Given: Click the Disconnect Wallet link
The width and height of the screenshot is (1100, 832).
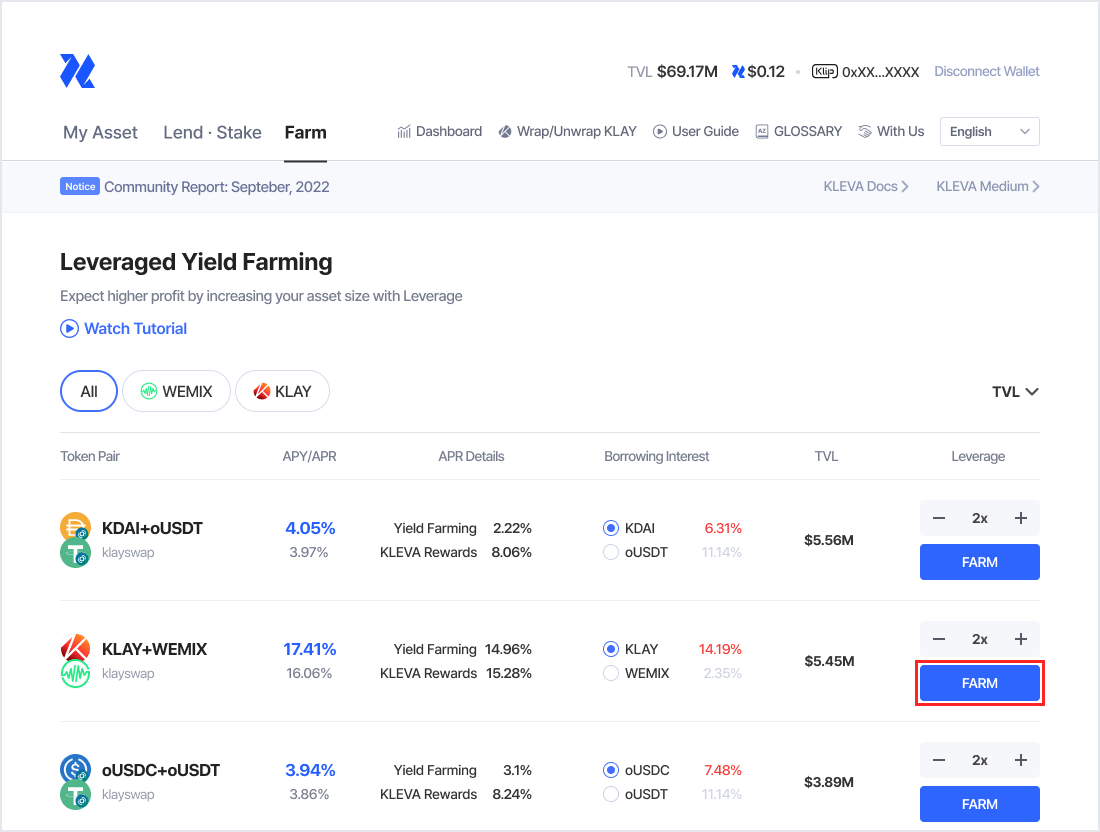Looking at the screenshot, I should (x=986, y=72).
